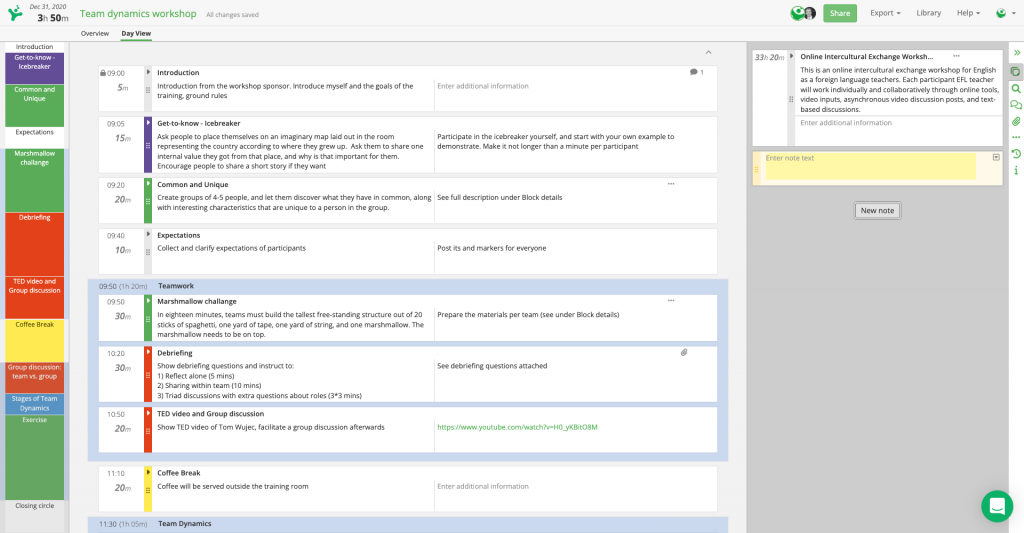Switch to the Overview tab

tap(95, 34)
